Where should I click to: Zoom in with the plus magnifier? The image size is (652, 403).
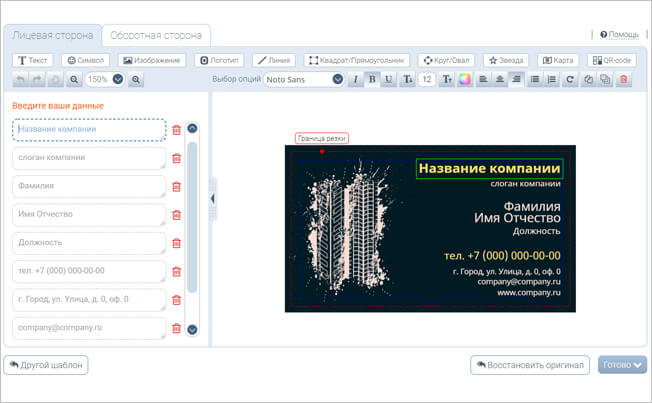click(x=136, y=79)
